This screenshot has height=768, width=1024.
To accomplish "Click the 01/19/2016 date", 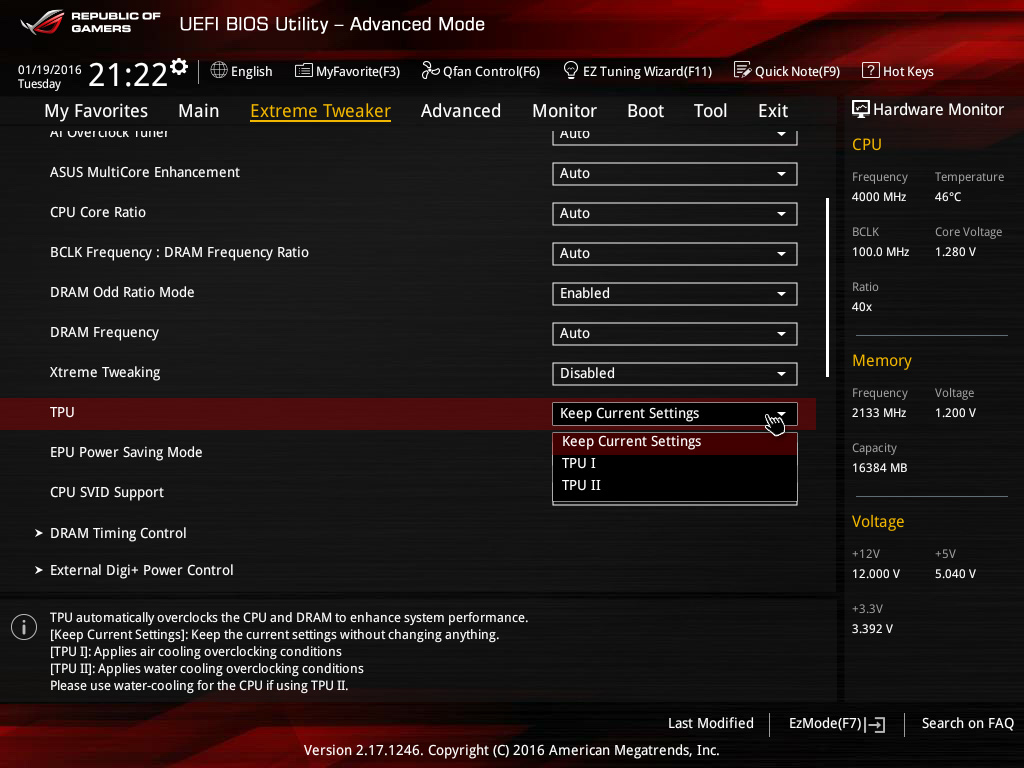I will pos(50,69).
